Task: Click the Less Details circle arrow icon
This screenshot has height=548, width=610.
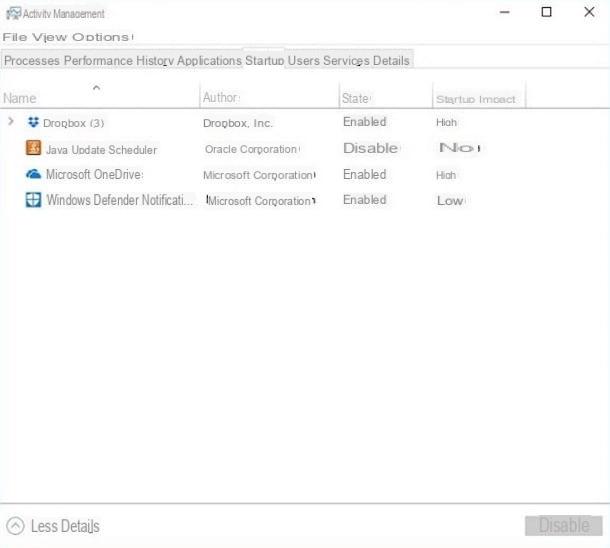Action: [15, 526]
